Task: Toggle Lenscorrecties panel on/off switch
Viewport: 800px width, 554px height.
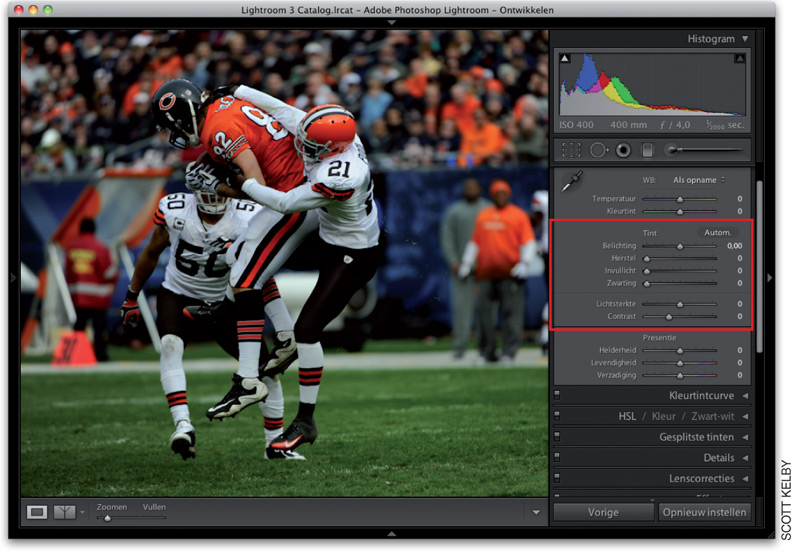Action: point(557,479)
